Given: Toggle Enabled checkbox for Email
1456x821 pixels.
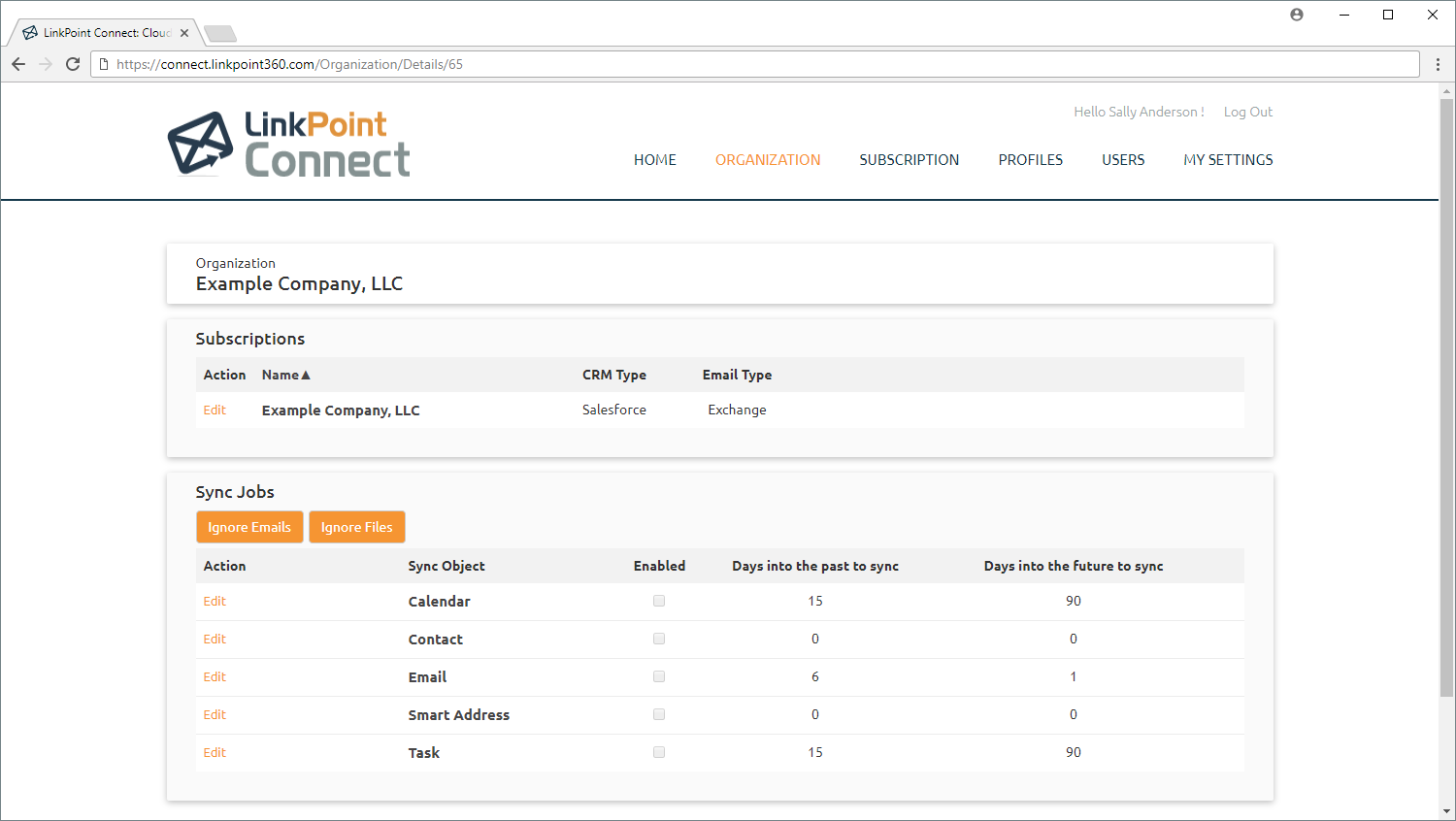Looking at the screenshot, I should [x=659, y=676].
